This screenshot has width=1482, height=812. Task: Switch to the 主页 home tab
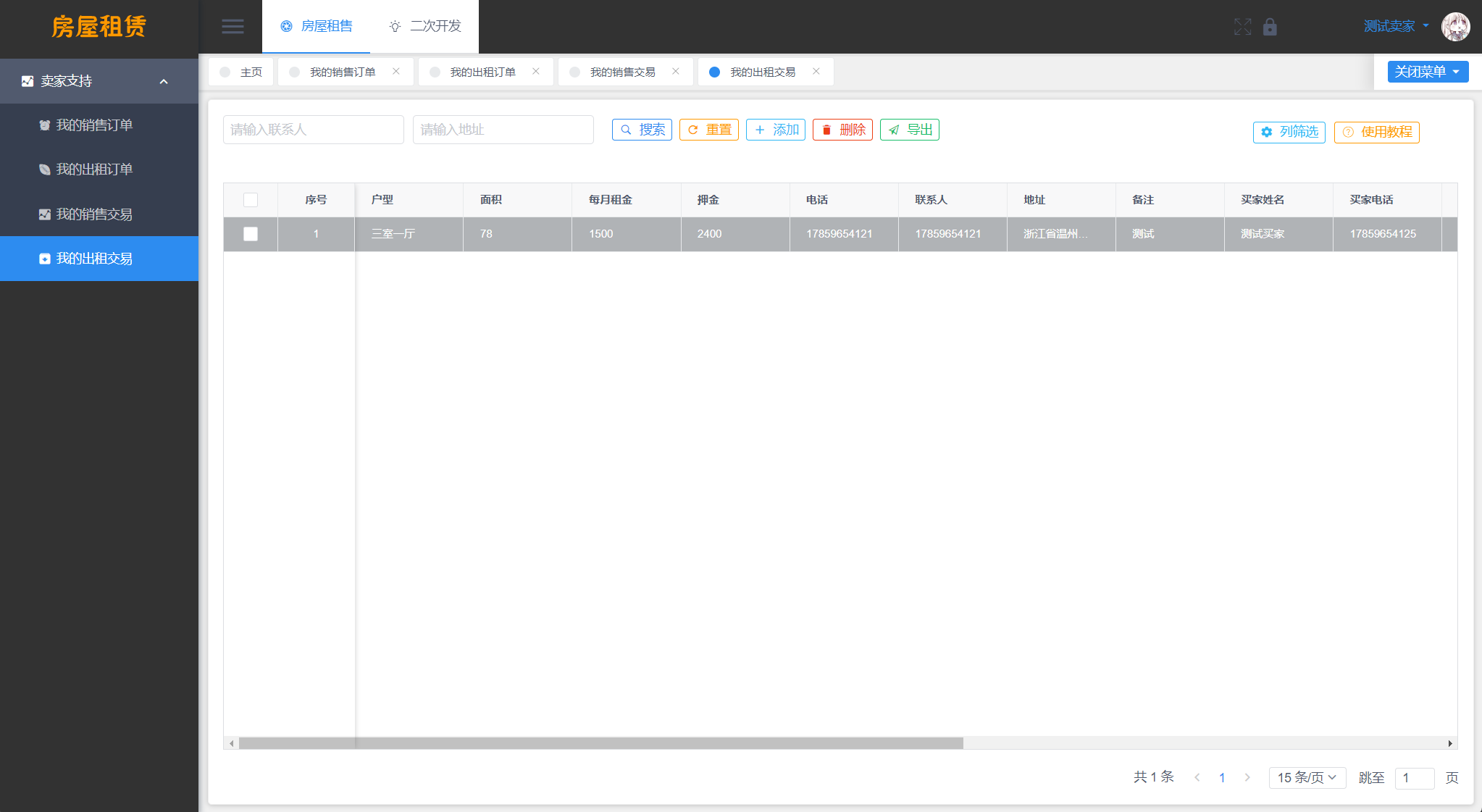pyautogui.click(x=256, y=71)
